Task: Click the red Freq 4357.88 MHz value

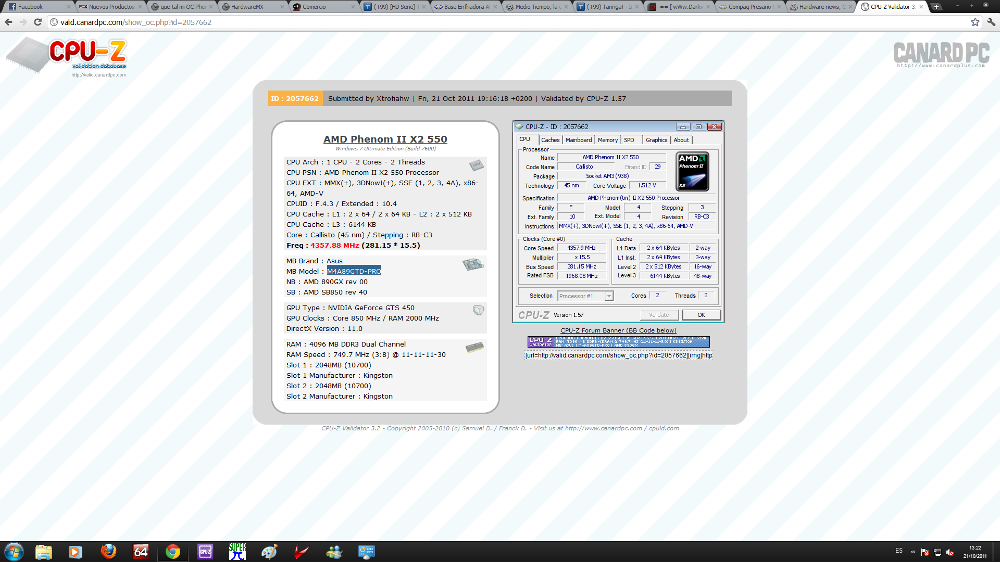Action: [335, 246]
